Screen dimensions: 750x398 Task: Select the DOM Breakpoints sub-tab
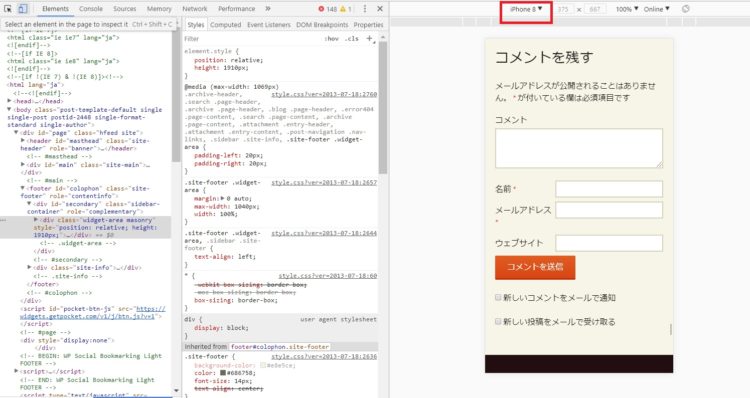[322, 24]
